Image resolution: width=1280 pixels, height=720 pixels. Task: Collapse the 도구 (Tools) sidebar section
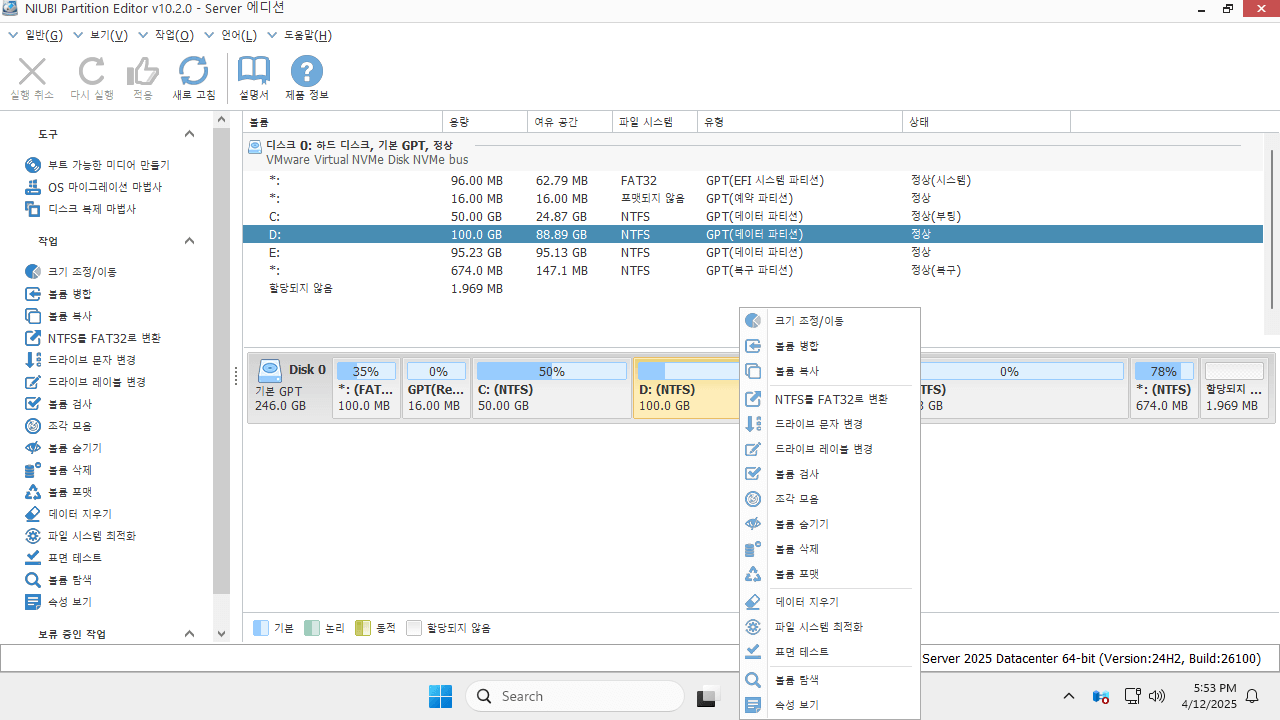click(x=190, y=134)
